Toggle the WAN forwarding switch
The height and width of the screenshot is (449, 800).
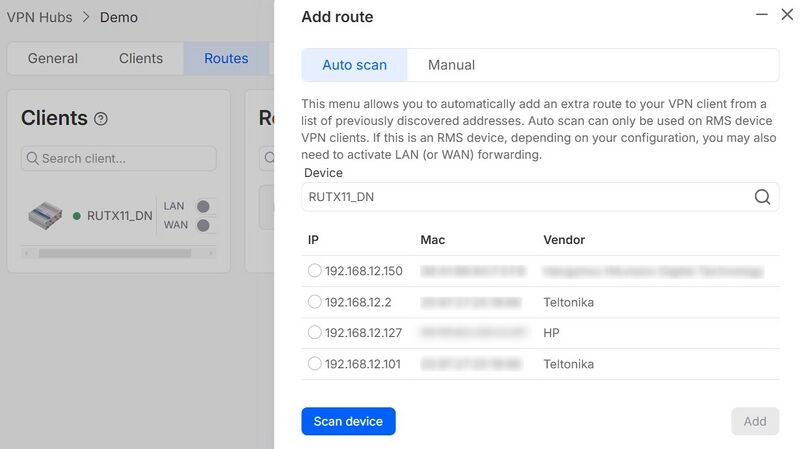204,225
